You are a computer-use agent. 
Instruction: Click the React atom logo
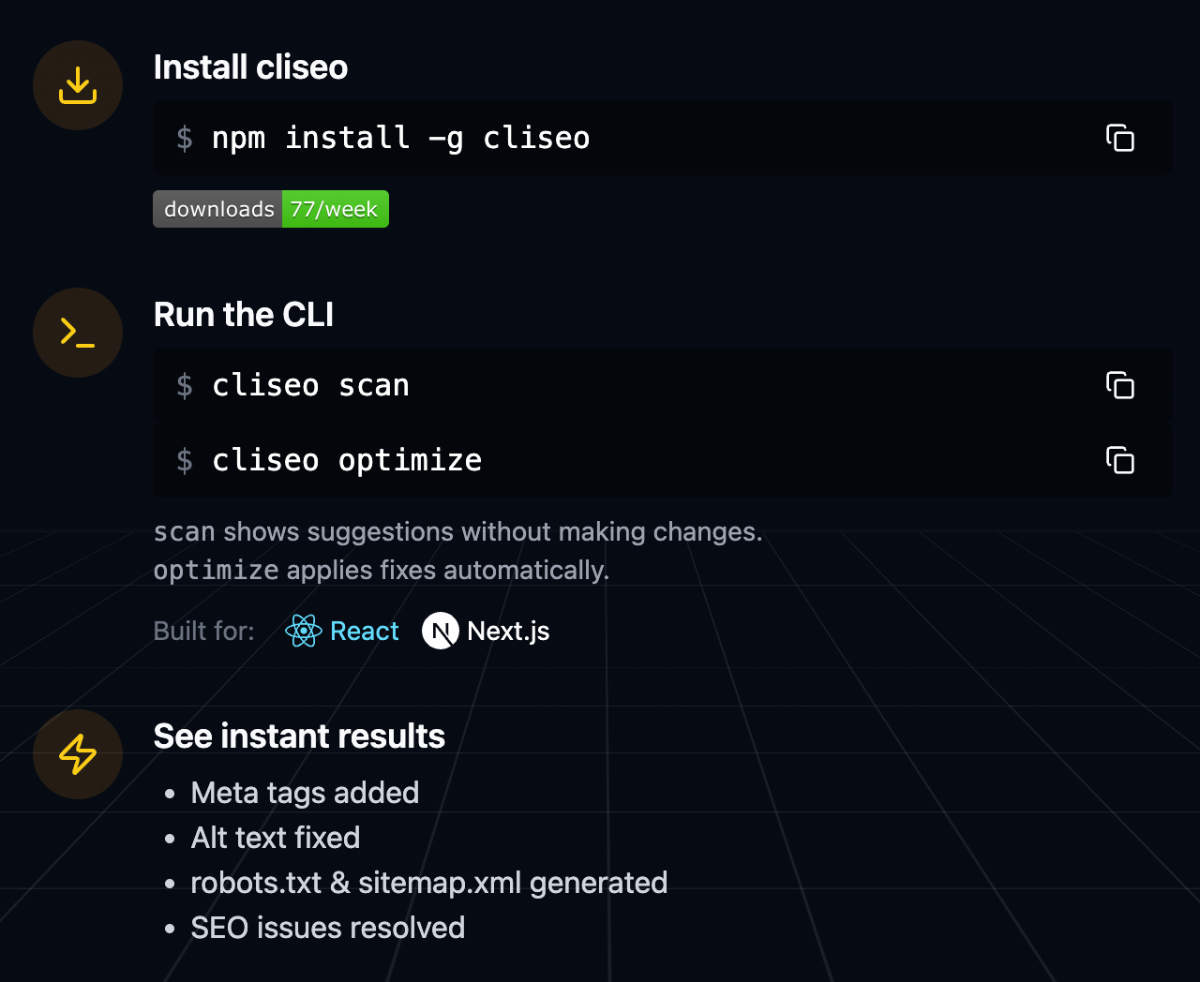pyautogui.click(x=303, y=631)
